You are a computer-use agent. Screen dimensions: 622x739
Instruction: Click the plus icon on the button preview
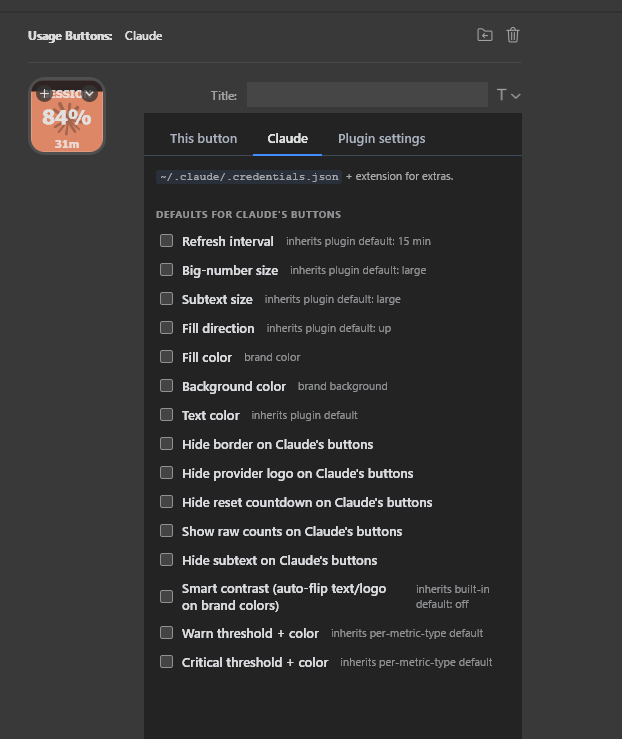click(x=44, y=93)
